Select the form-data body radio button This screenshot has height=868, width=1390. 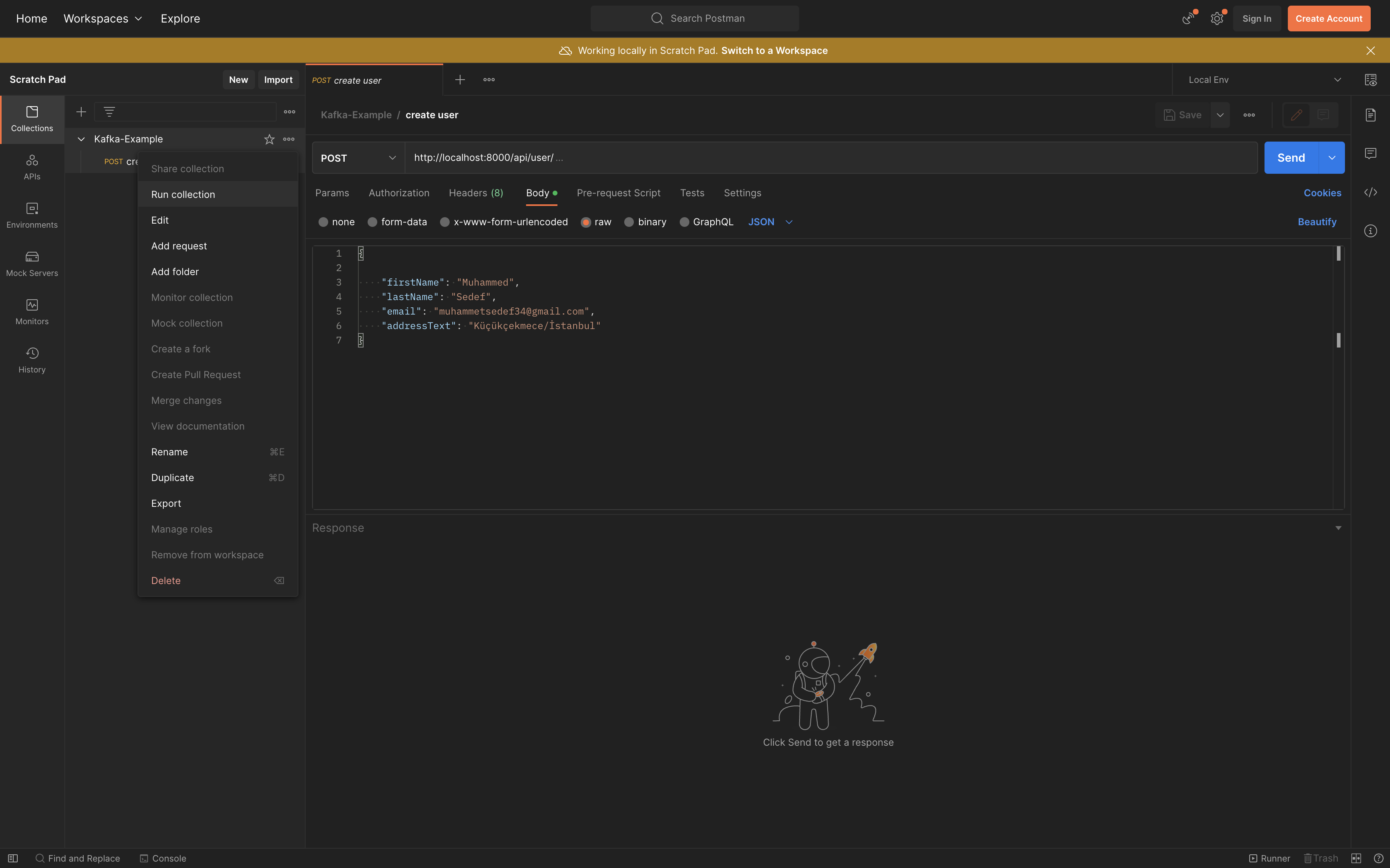pos(372,222)
